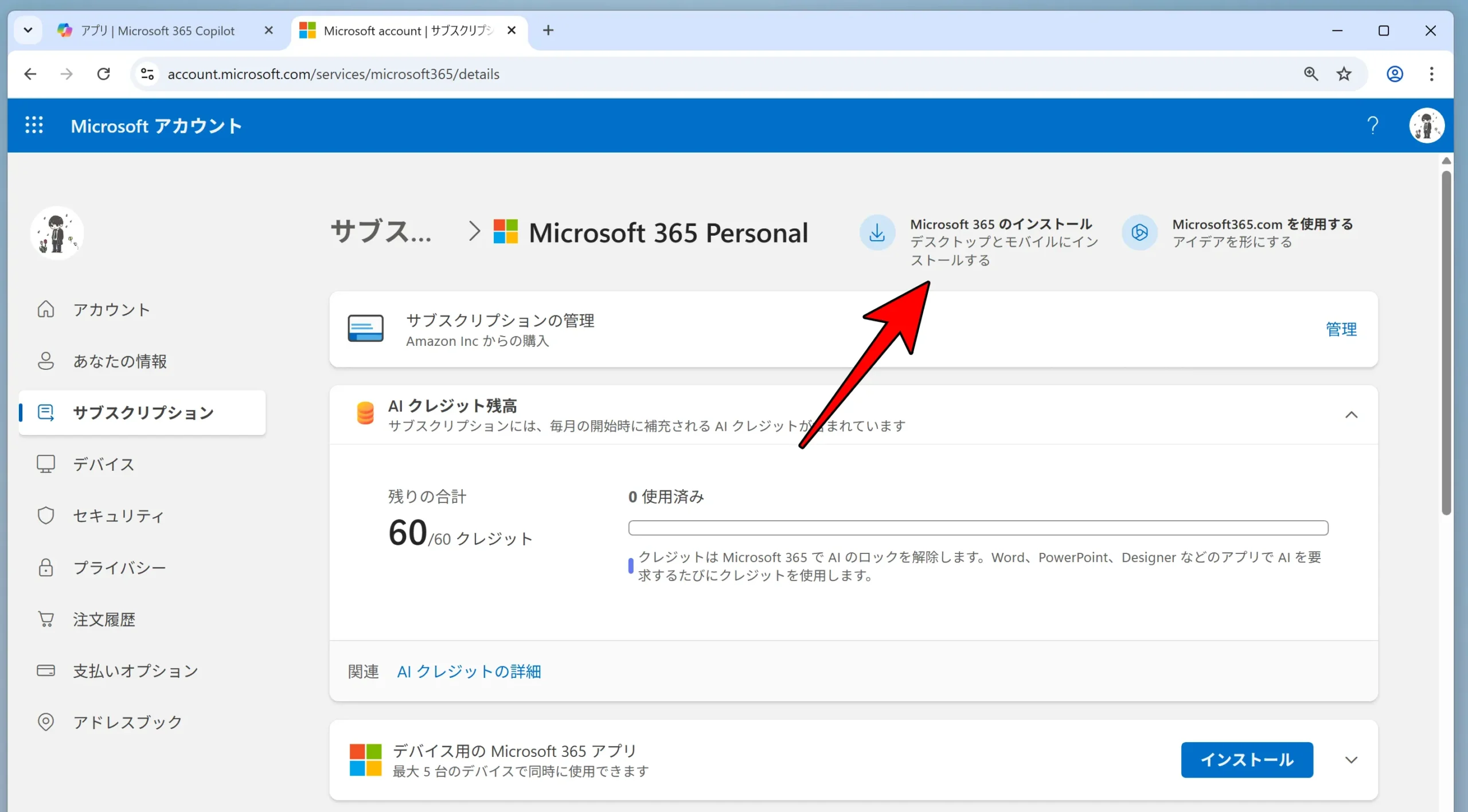Screen dimensions: 1468x812
Task: Select サブスクリプション in sidebar
Action: coord(142,413)
